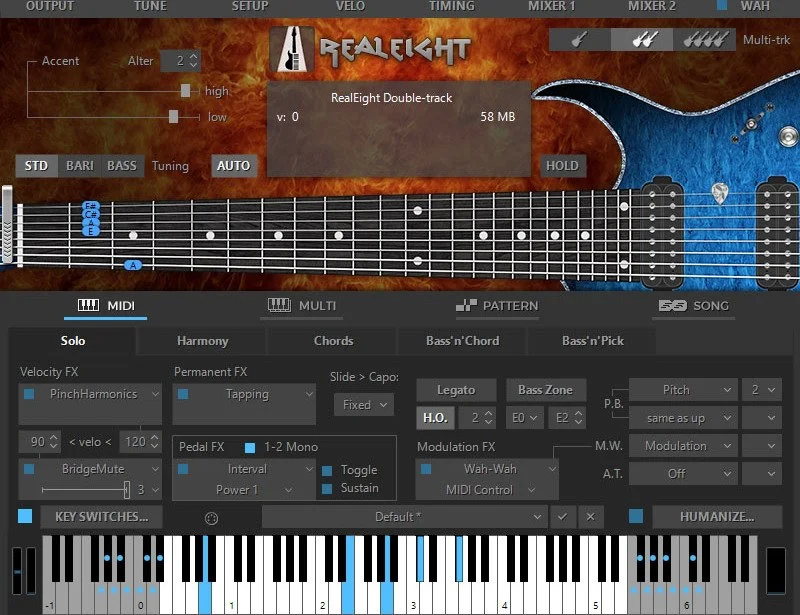The width and height of the screenshot is (800, 615).
Task: Click the RealEight metronome logo
Action: [292, 49]
